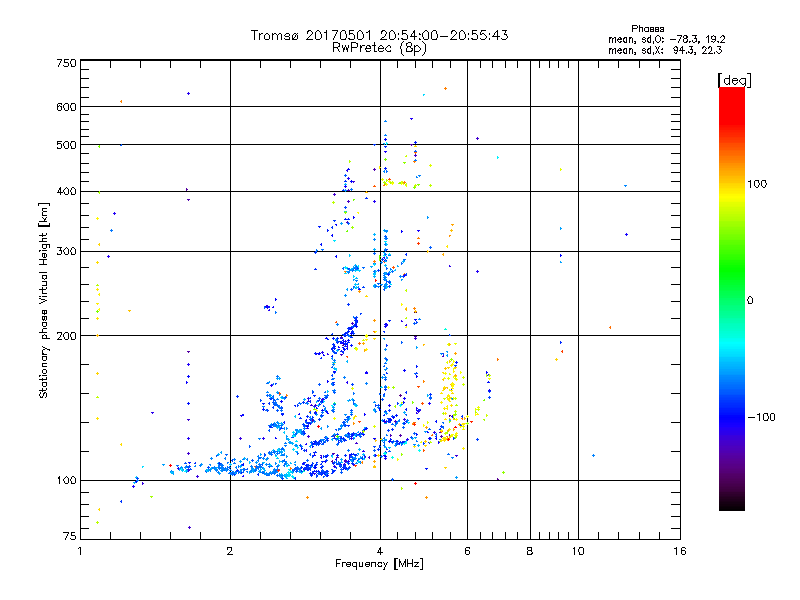This screenshot has height=600, width=800.
Task: Click the plot title 'Tromsø 20170501 20:54:00-20:55:43'
Action: 379,35
